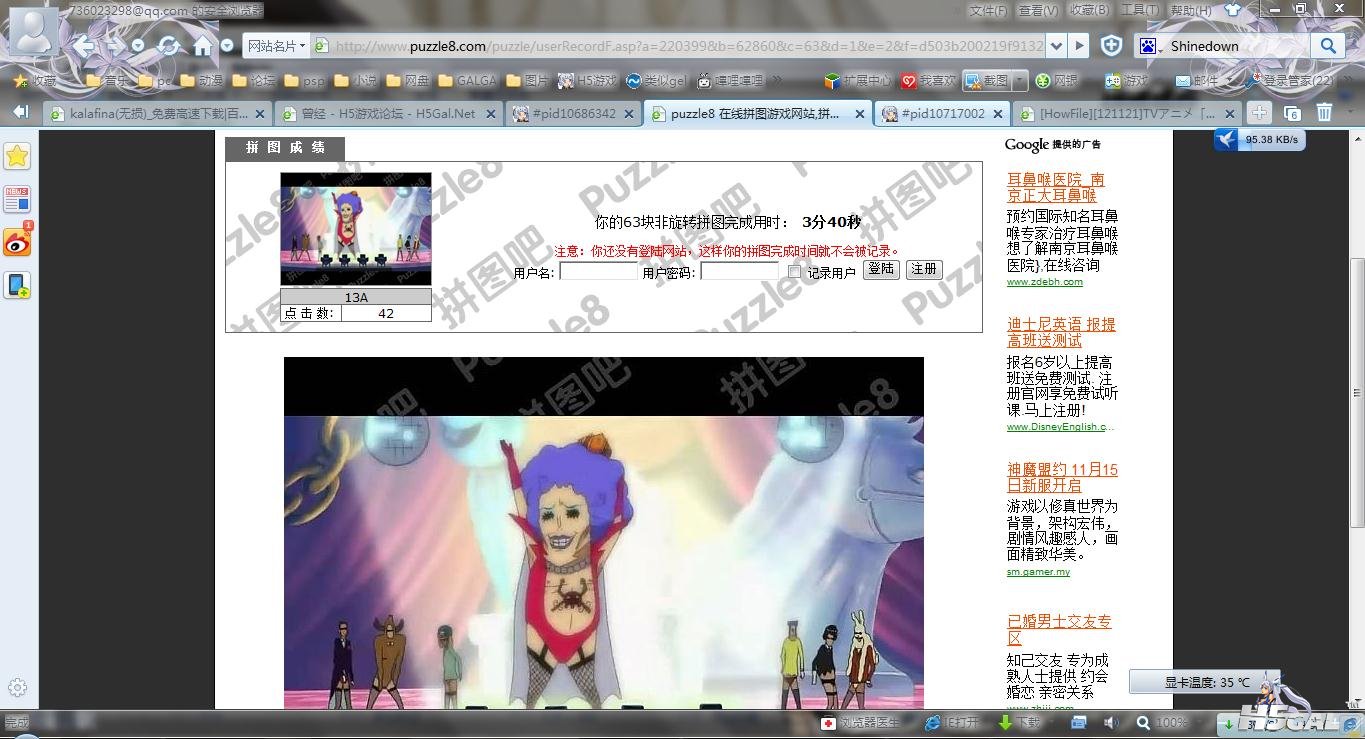This screenshot has width=1365, height=739.
Task: Collapse the sidebar with the arrow next to tabs
Action: [x=20, y=112]
